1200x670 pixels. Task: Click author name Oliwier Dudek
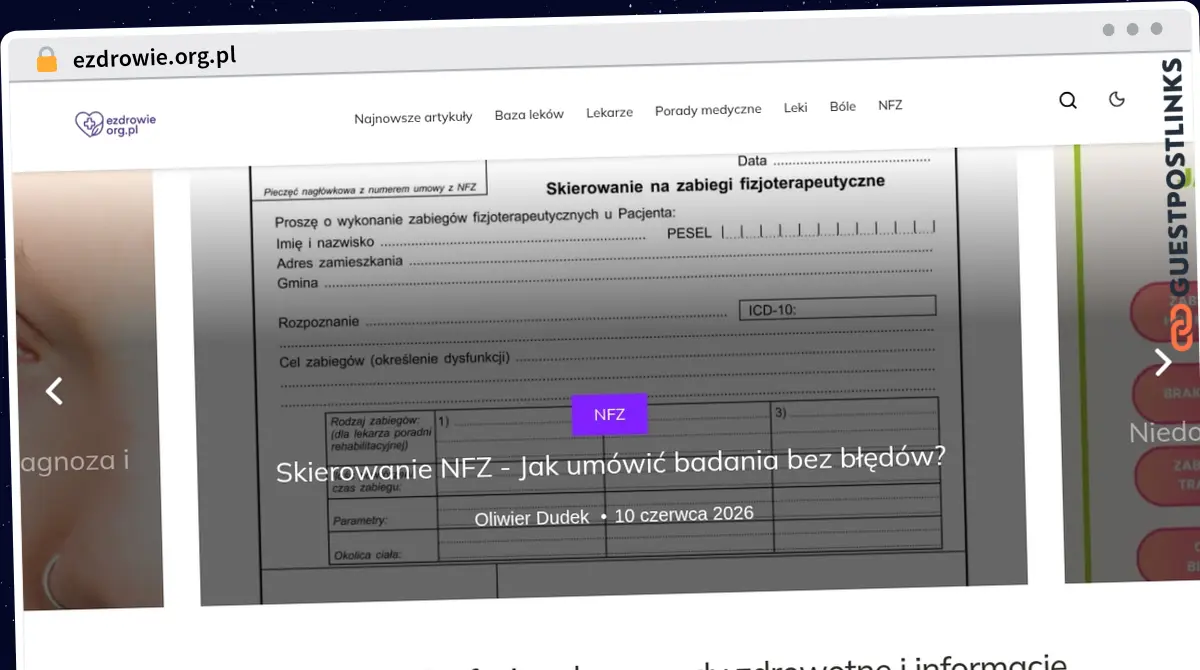532,518
